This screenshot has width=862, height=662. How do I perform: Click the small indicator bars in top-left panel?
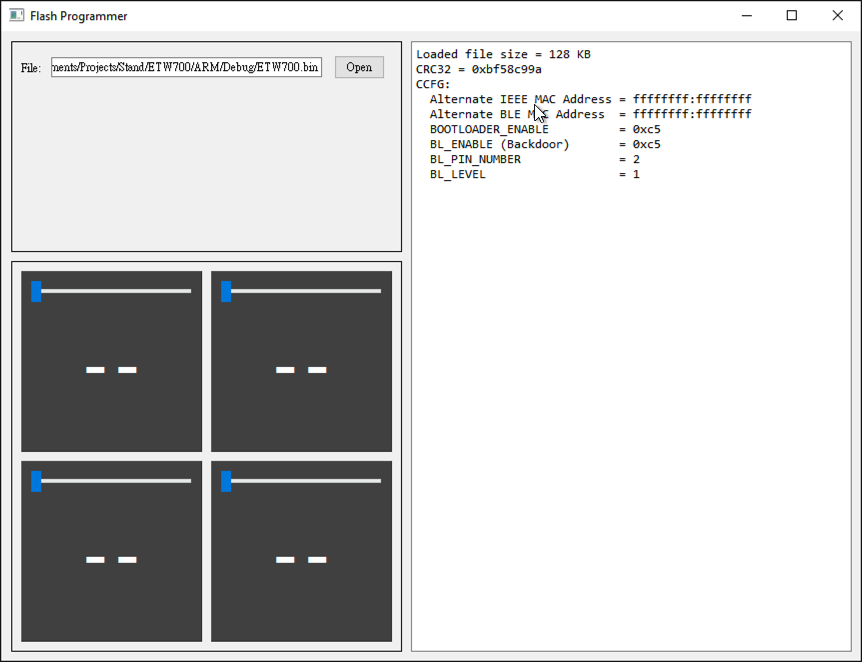click(109, 369)
